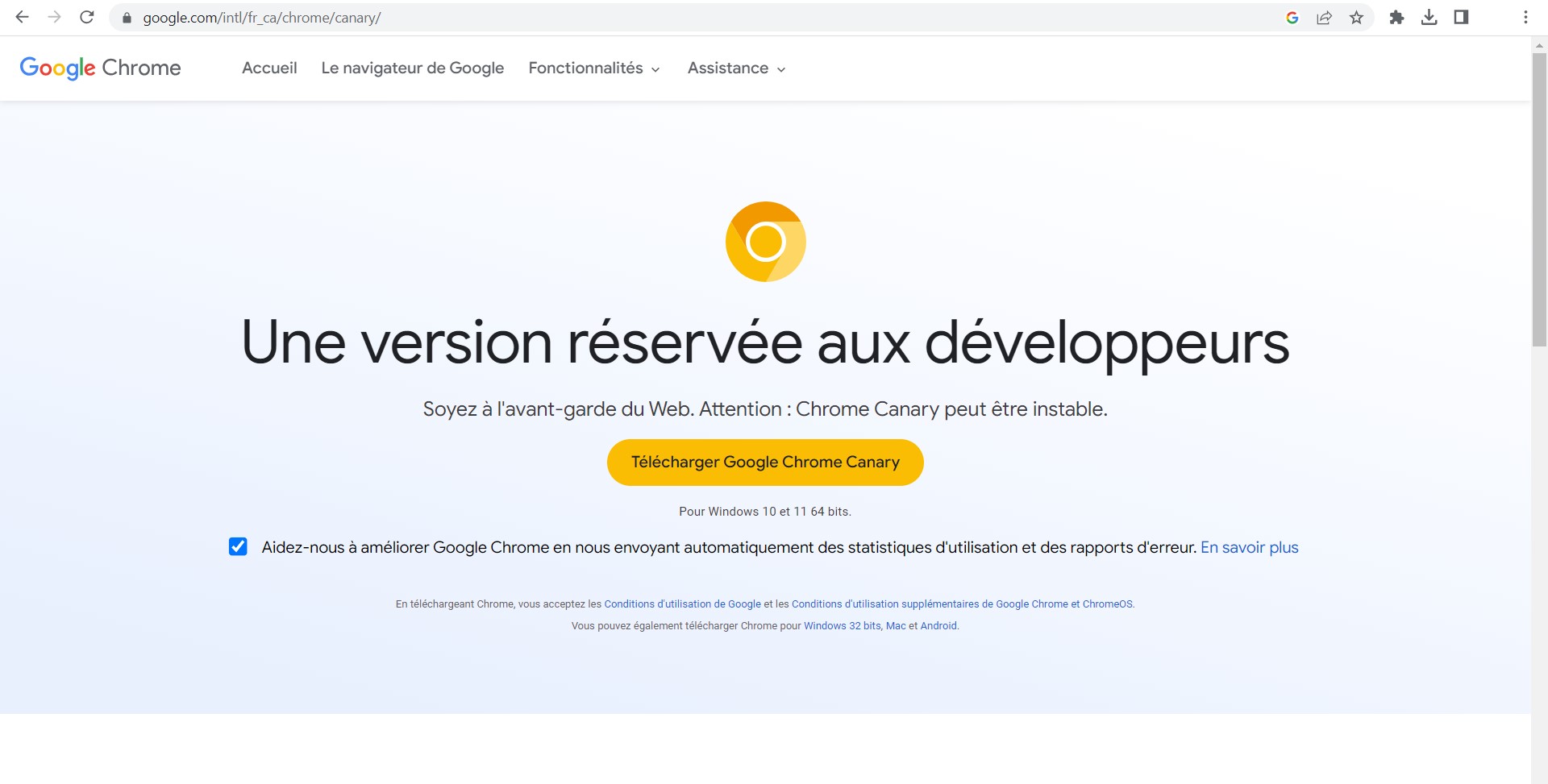This screenshot has width=1548, height=784.
Task: Click Télécharger Google Chrome Canary button
Action: click(765, 463)
